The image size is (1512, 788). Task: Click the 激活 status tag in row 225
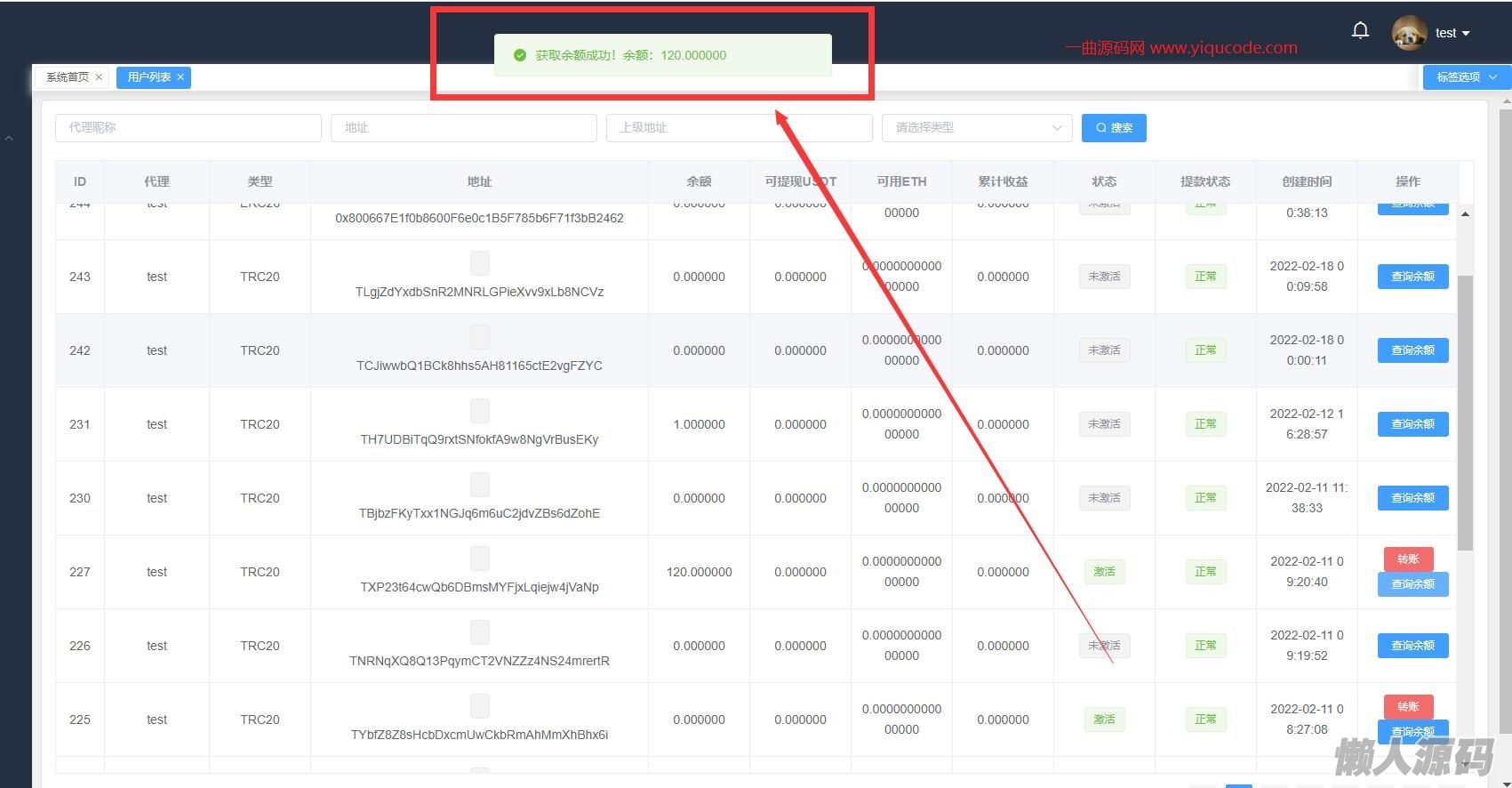coord(1104,720)
